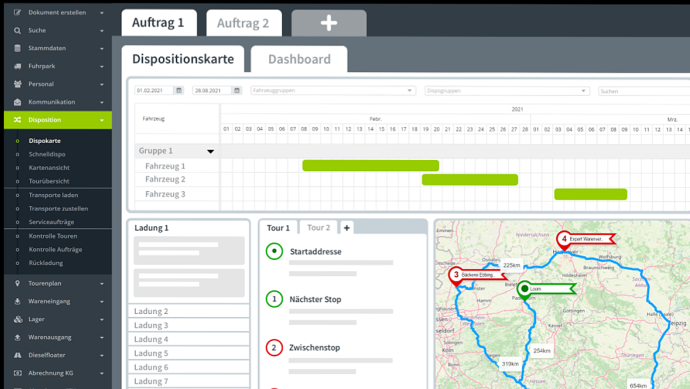This screenshot has height=389, width=690.
Task: Click the Suchen search field
Action: click(644, 91)
